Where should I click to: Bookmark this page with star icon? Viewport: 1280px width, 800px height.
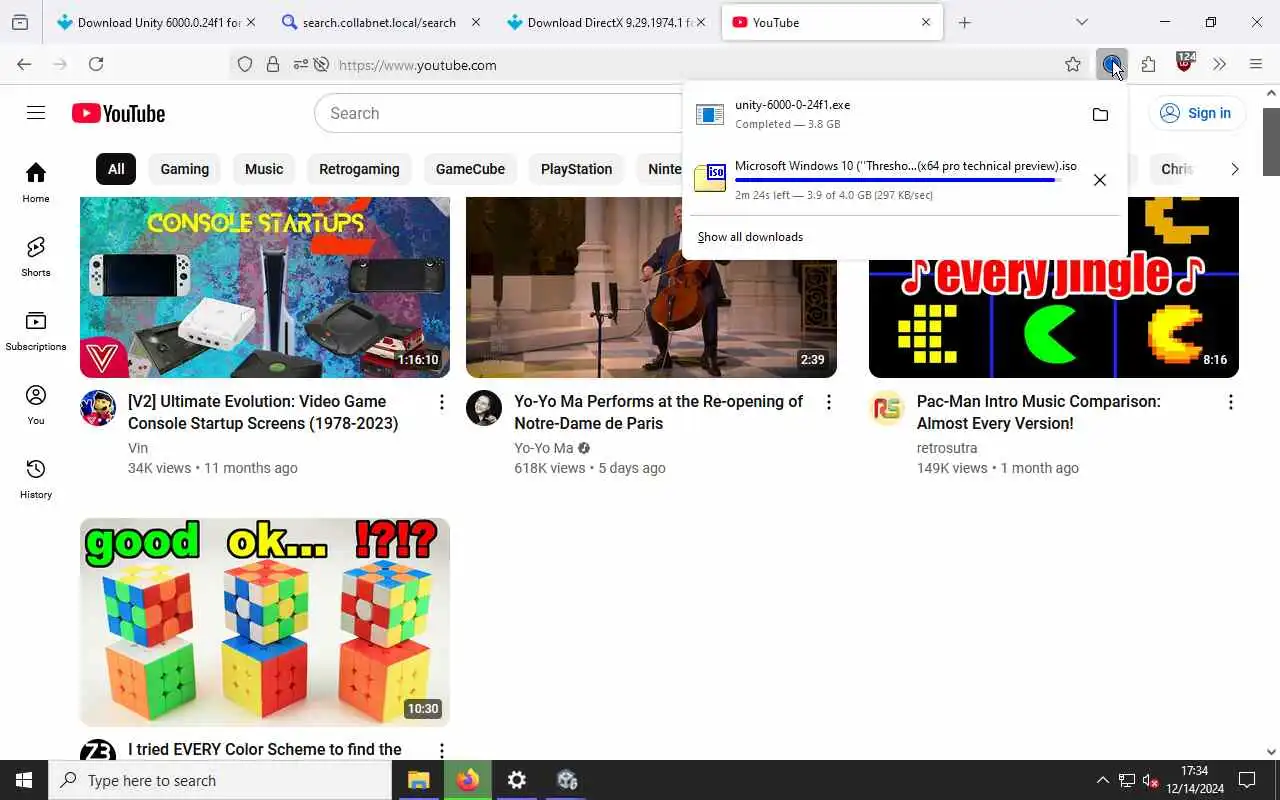[x=1073, y=64]
